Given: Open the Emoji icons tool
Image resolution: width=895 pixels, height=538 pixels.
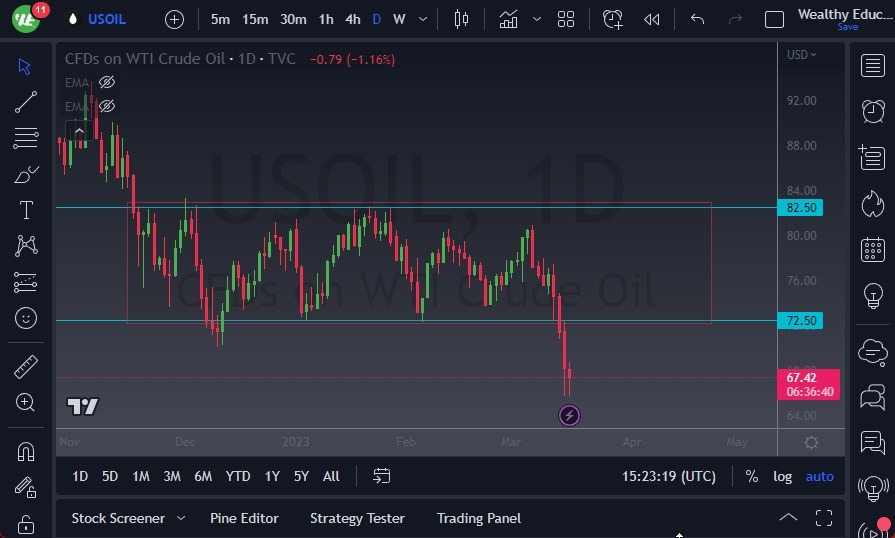Looking at the screenshot, I should (26, 318).
